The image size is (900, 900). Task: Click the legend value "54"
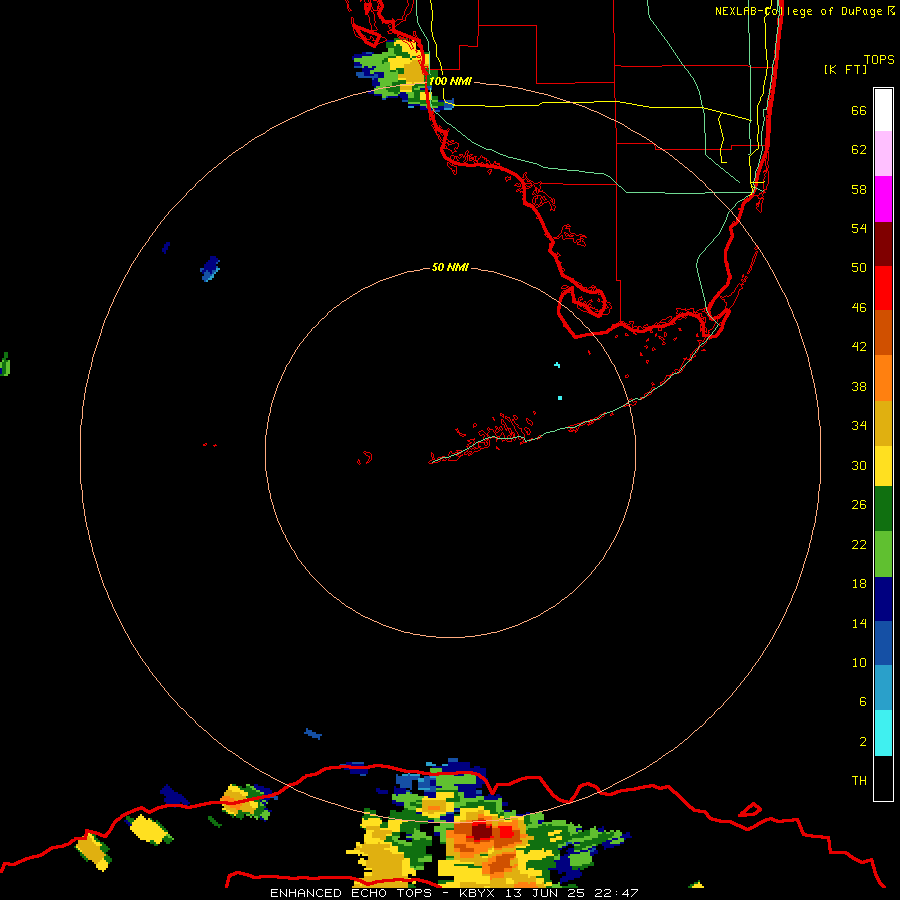click(859, 228)
